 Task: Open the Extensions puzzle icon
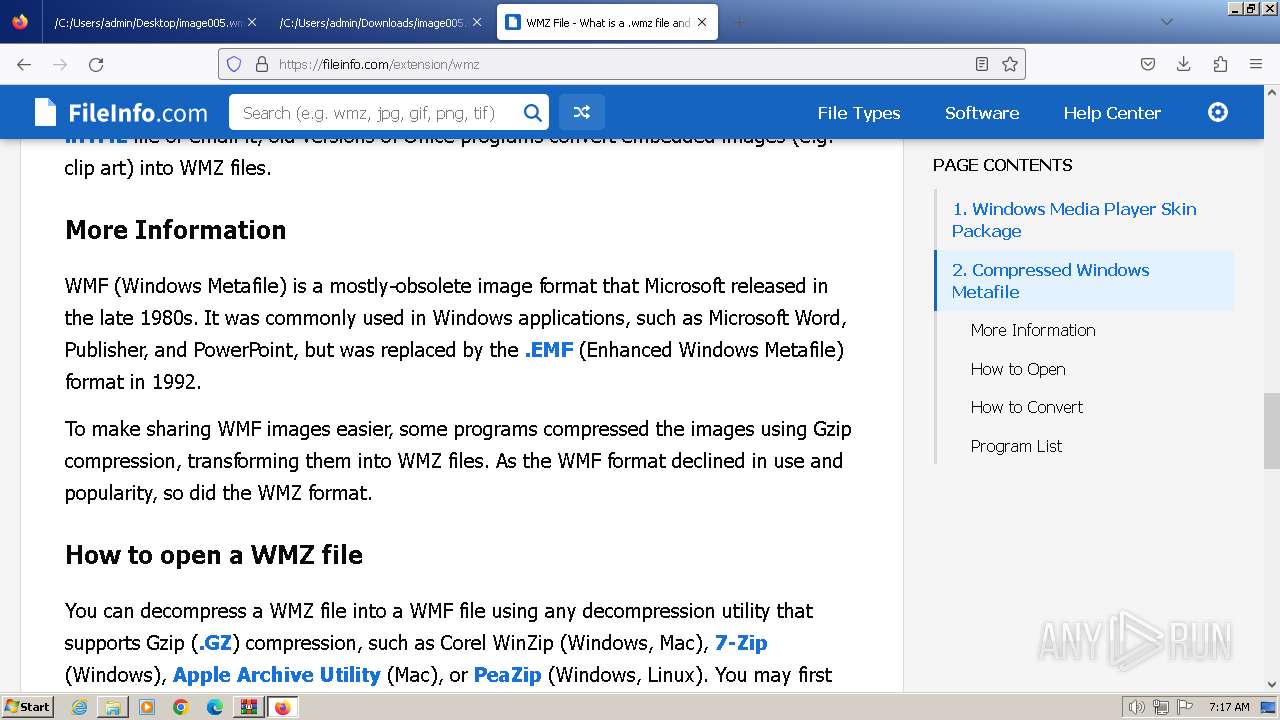(x=1220, y=64)
